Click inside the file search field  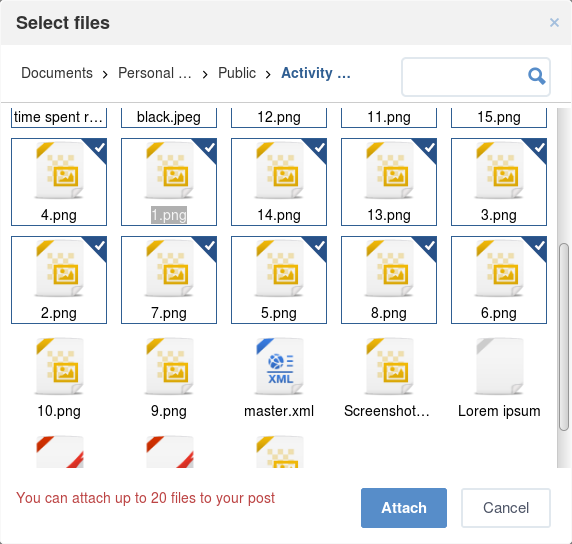click(x=463, y=77)
